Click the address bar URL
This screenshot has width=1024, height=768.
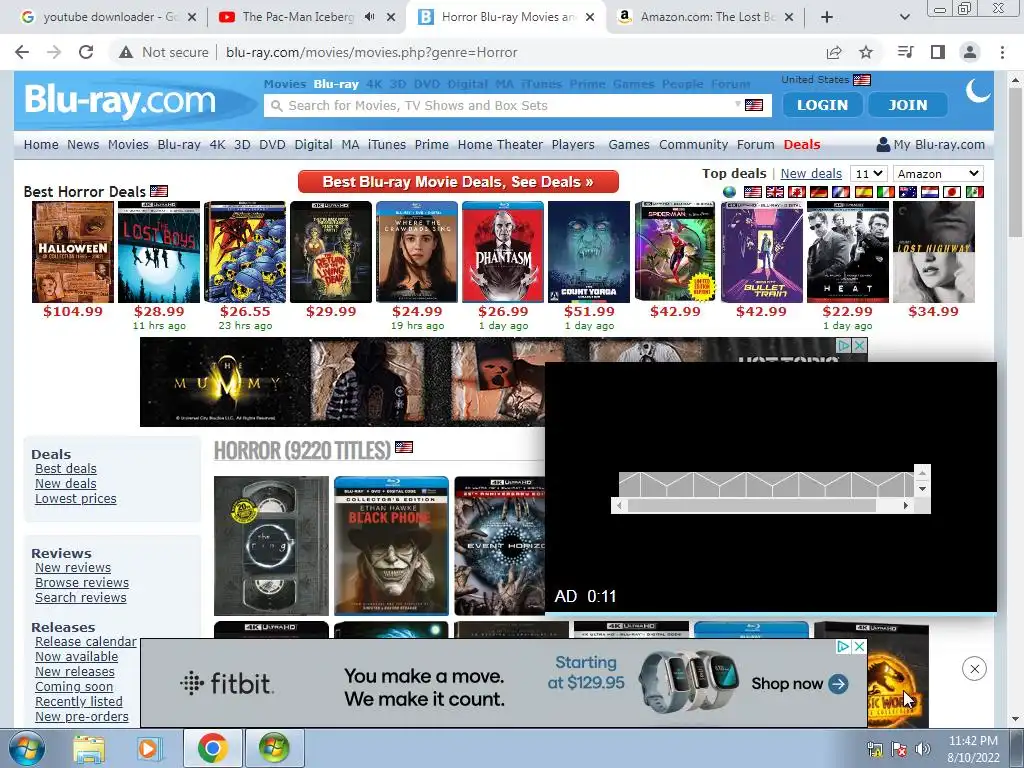372,52
